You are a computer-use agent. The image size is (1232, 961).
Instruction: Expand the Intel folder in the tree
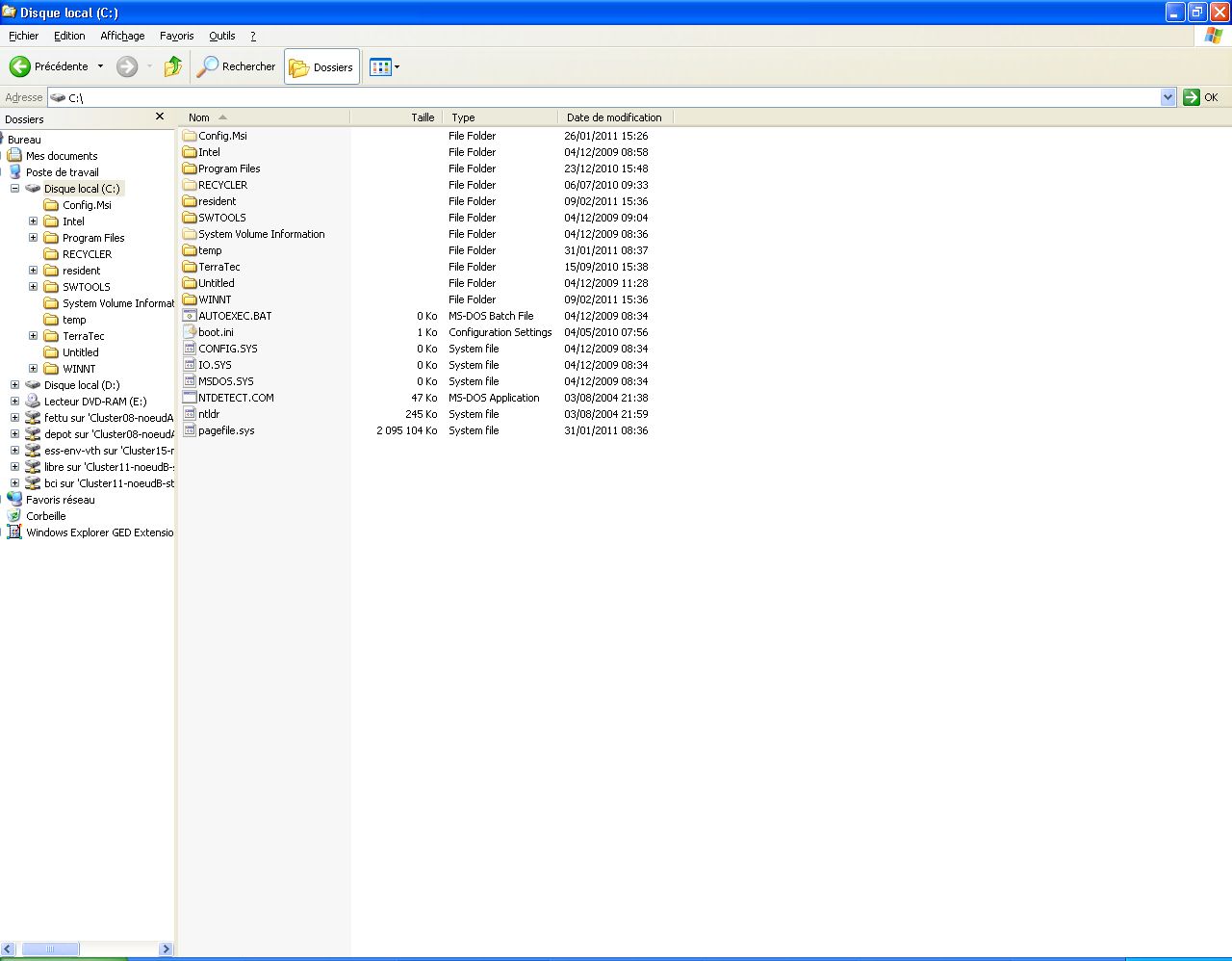pos(33,221)
